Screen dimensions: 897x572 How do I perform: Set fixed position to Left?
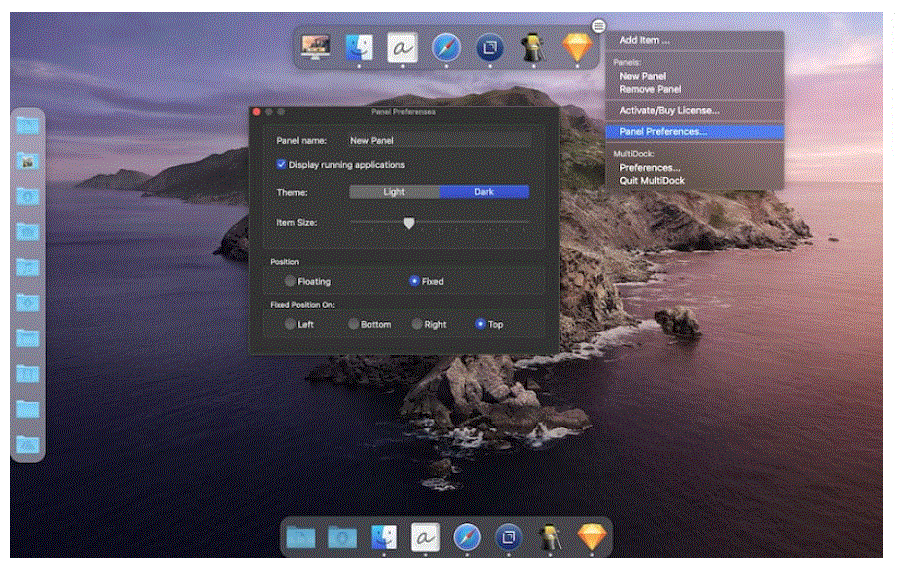290,324
